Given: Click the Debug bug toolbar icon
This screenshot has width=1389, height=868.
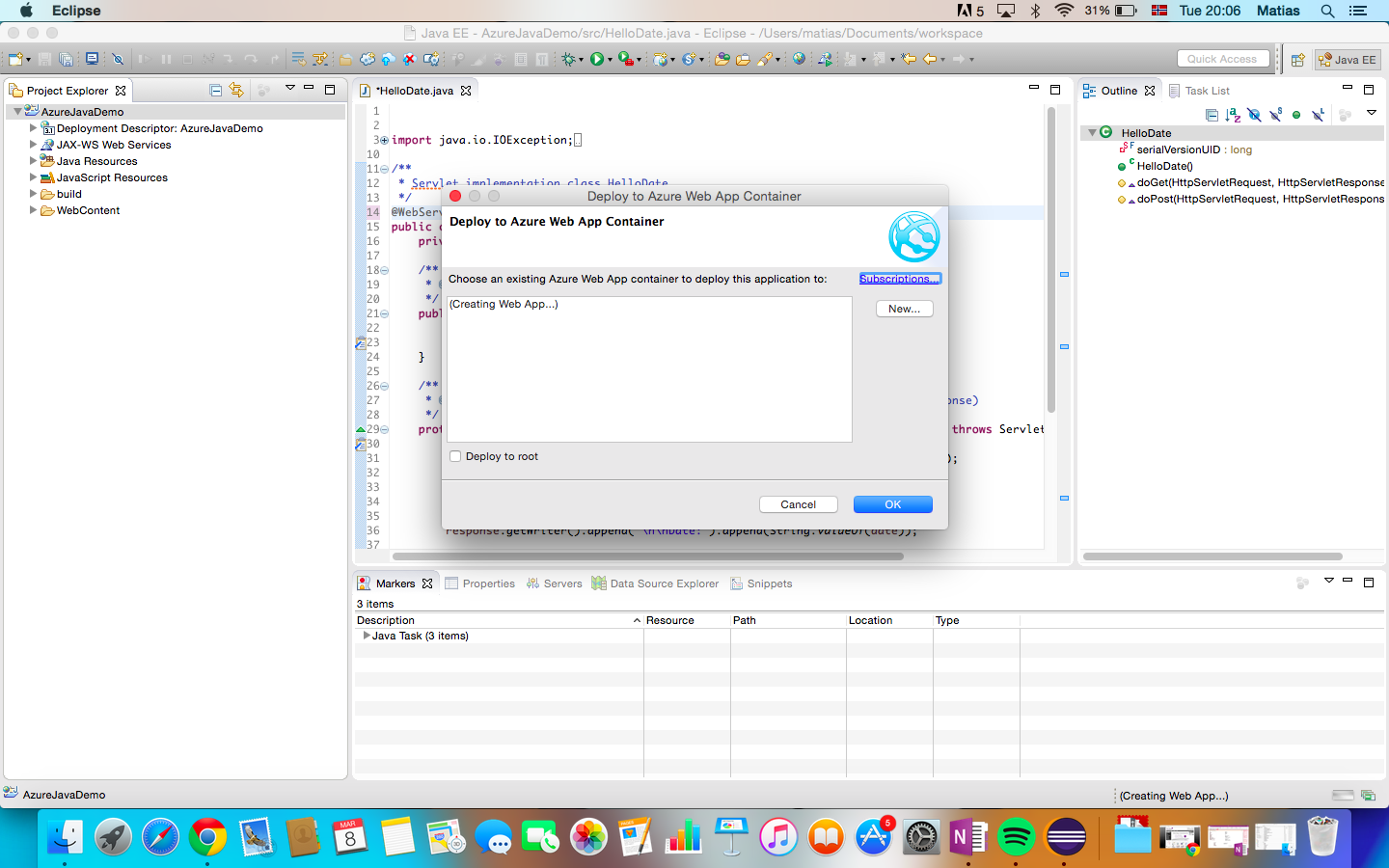Looking at the screenshot, I should tap(568, 59).
